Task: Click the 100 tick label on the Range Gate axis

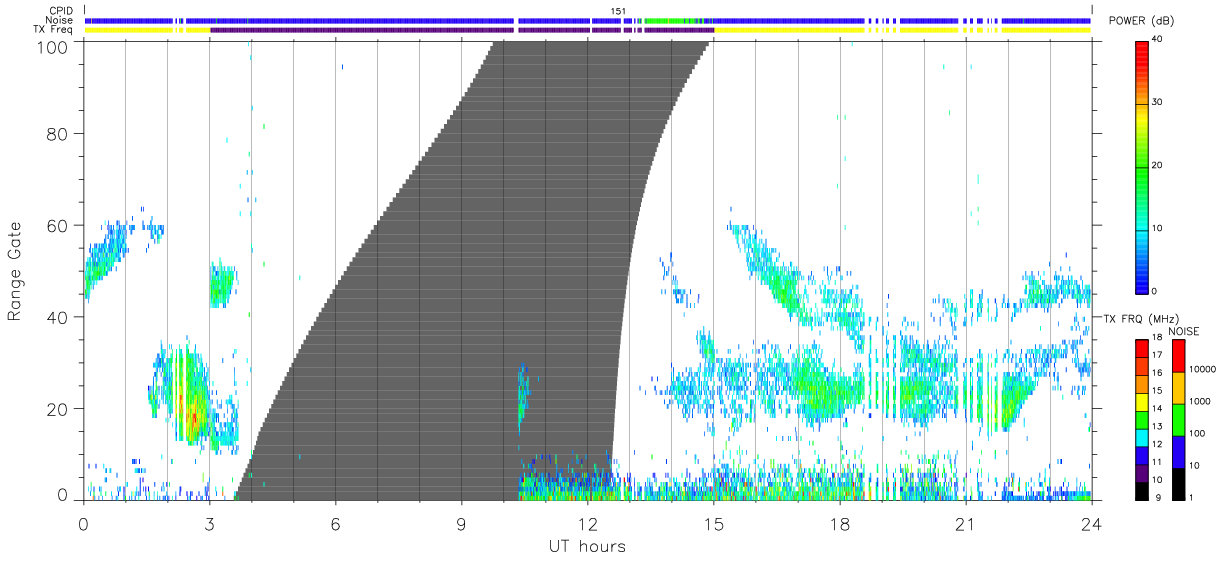Action: coord(54,47)
